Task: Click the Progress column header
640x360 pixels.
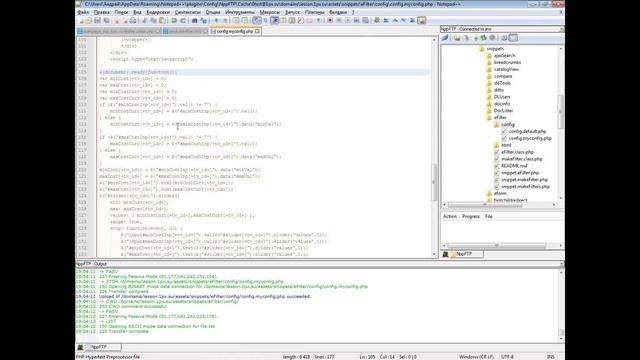Action: 471,216
